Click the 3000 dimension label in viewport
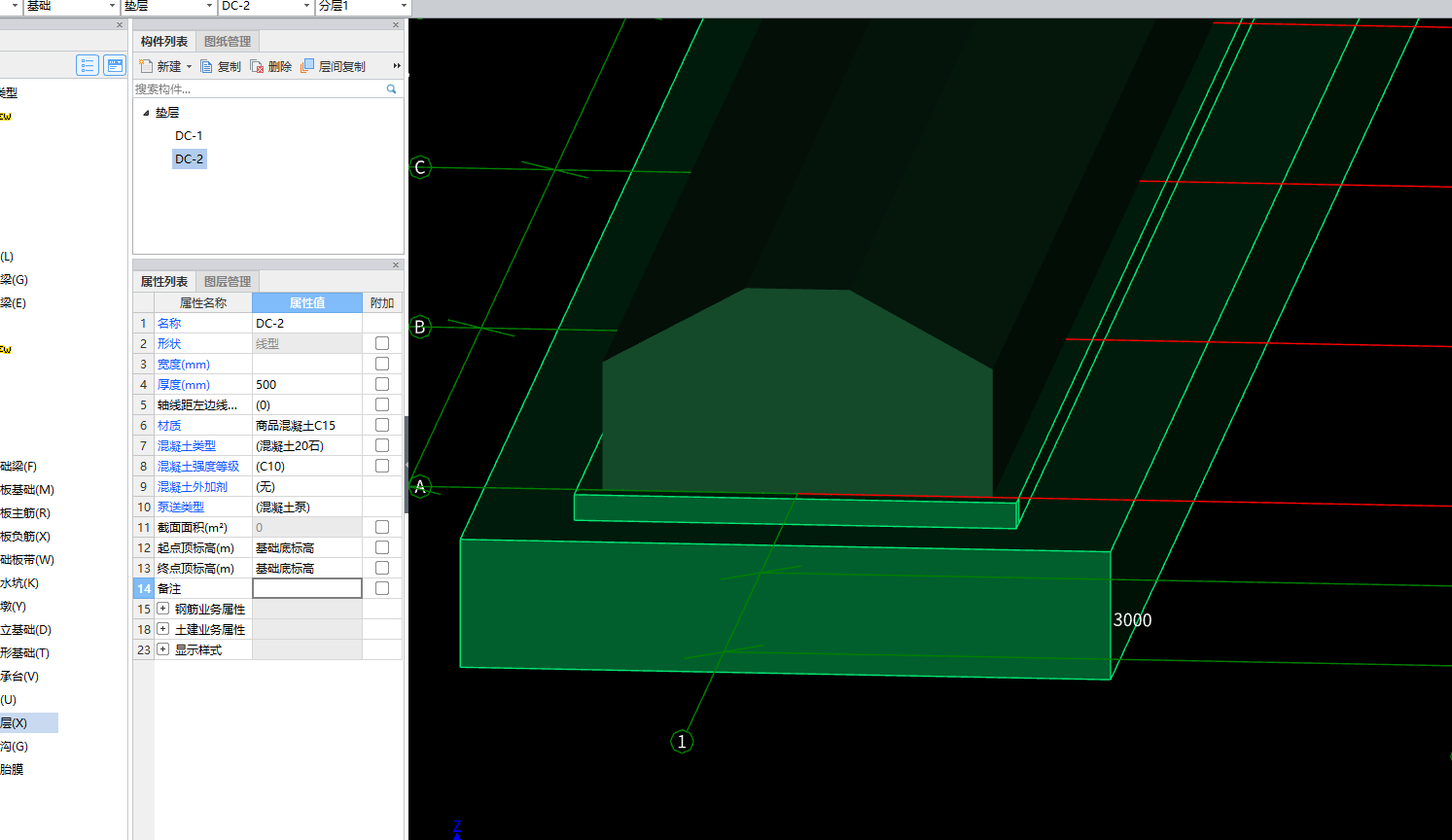Viewport: 1452px width, 840px height. 1132,620
